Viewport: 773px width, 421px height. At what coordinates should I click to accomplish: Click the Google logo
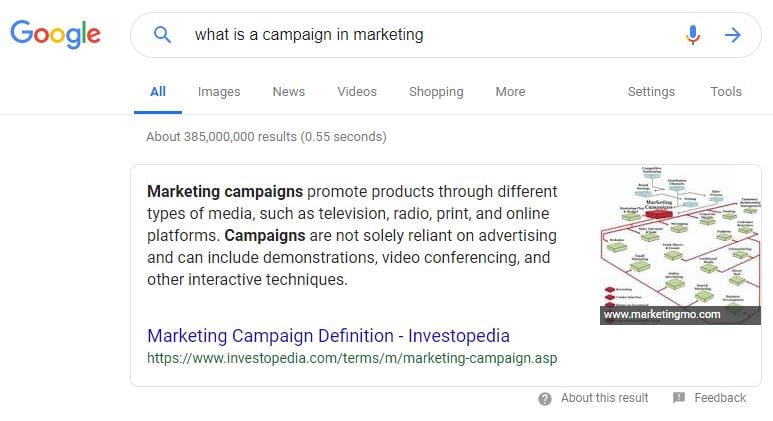pos(55,34)
